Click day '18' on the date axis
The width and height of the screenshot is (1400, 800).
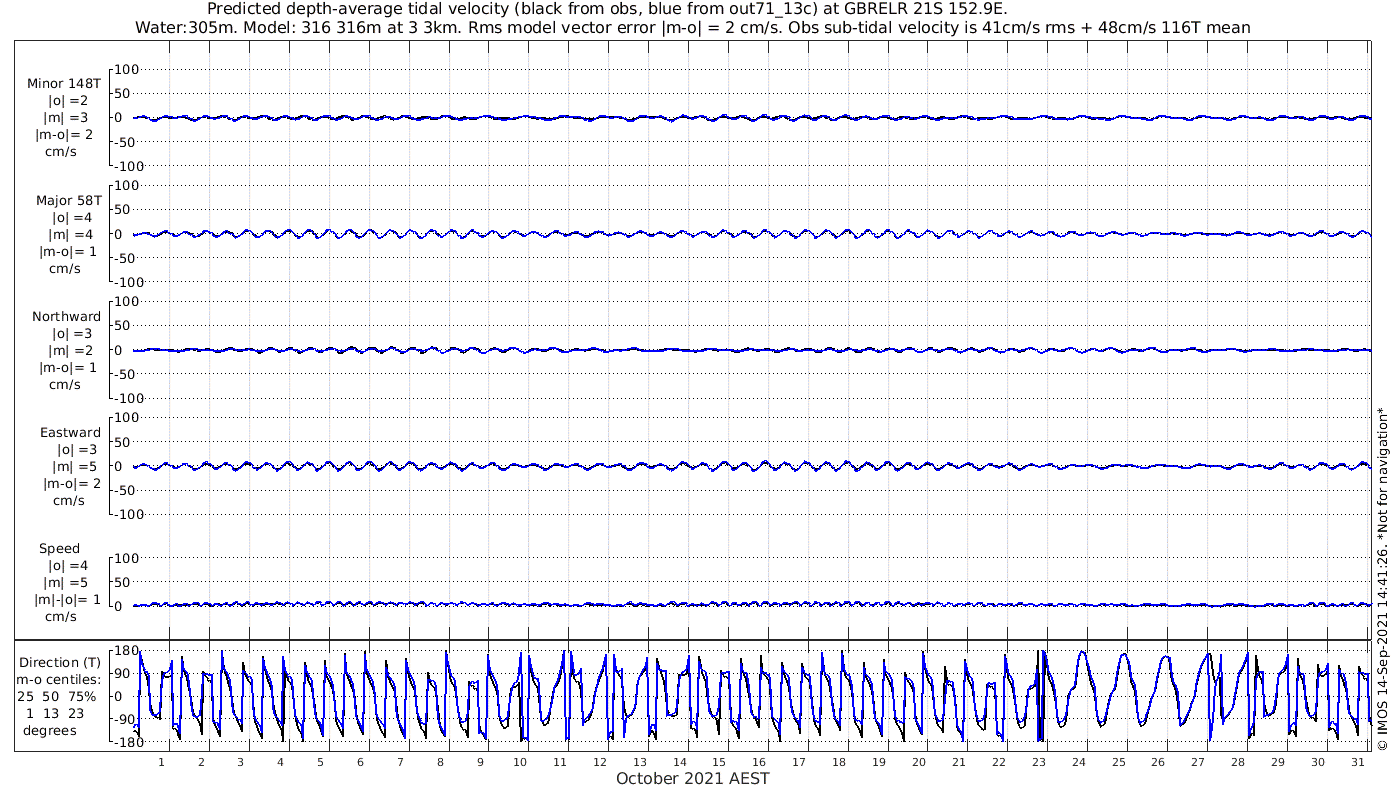click(839, 762)
